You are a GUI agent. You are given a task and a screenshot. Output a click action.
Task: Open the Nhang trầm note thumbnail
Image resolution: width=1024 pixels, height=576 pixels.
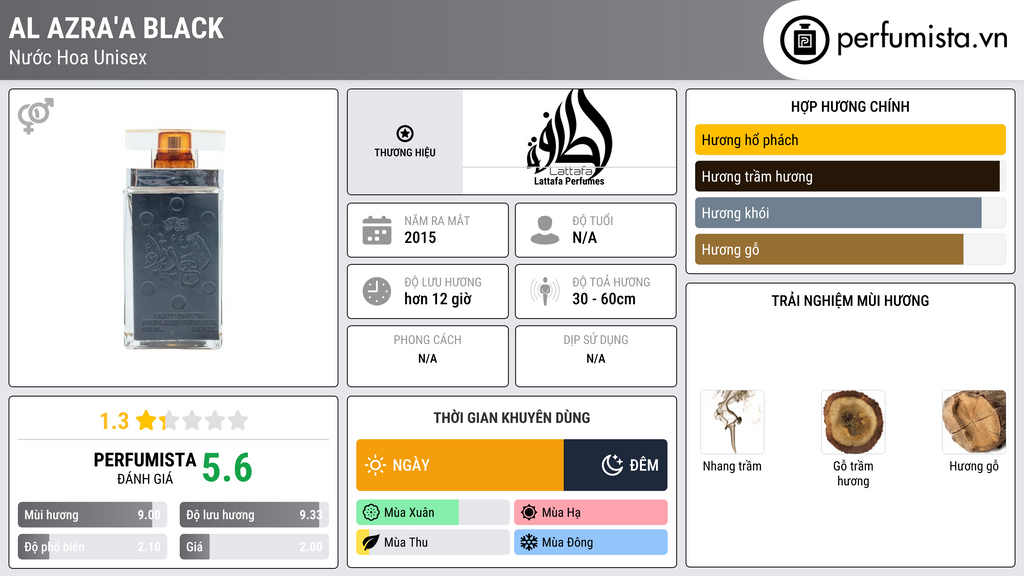pos(732,422)
